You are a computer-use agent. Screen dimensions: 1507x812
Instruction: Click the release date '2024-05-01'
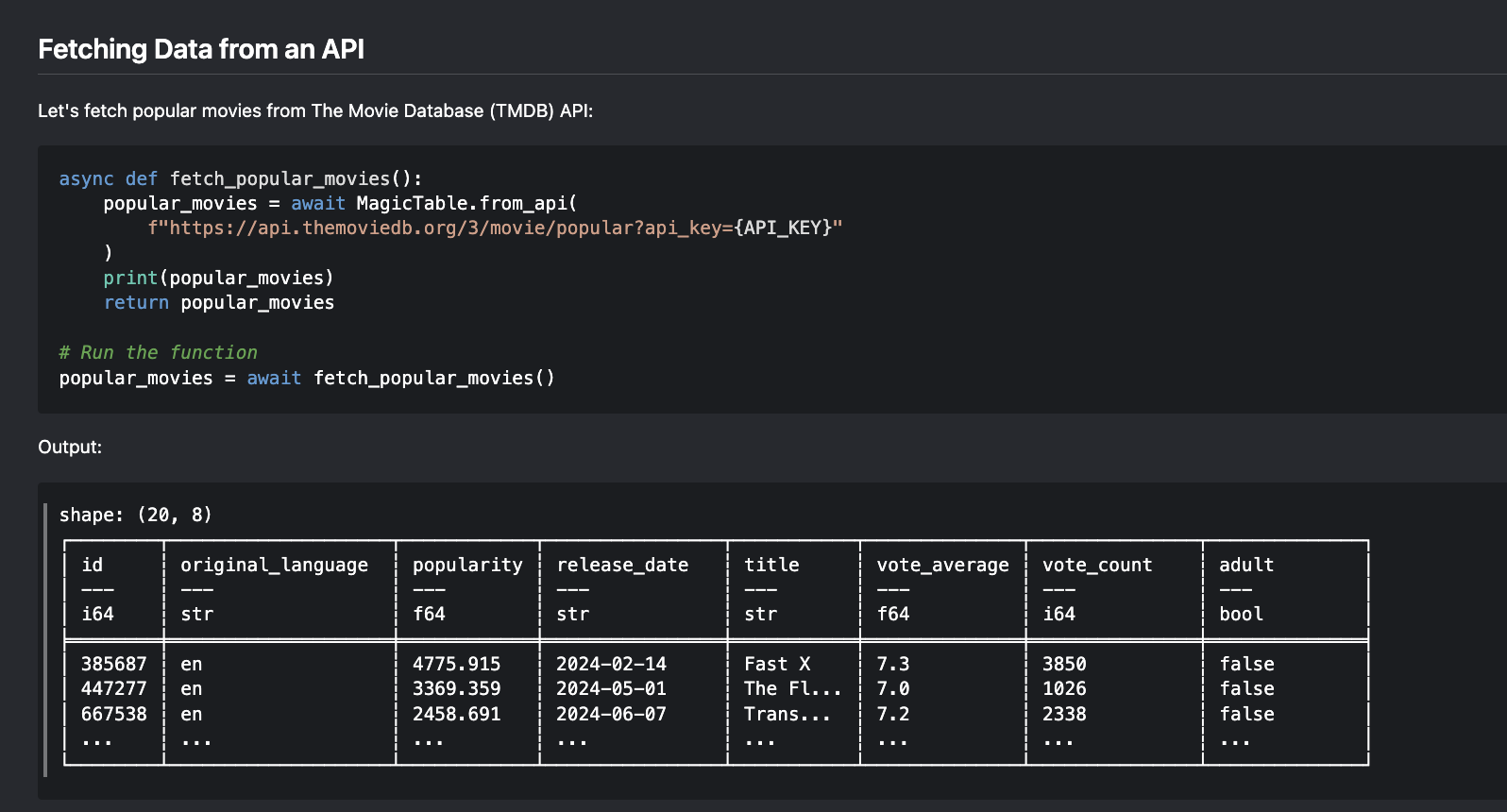tap(612, 688)
